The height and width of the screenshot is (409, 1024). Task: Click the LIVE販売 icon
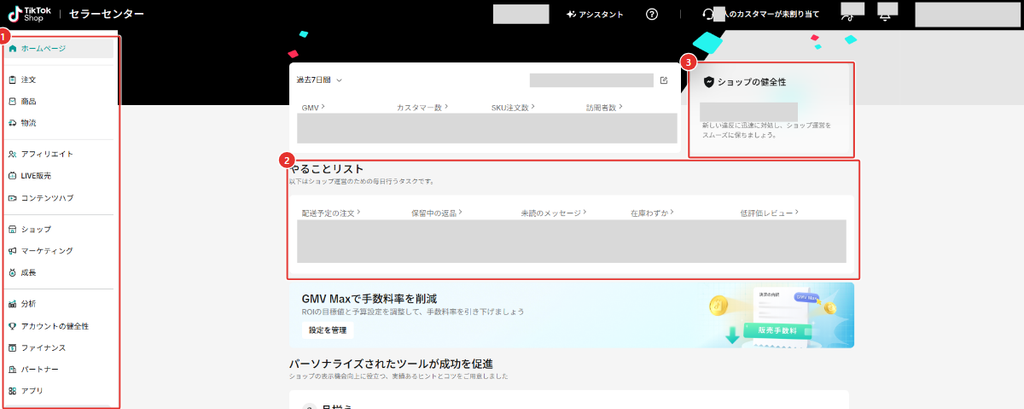click(x=12, y=176)
